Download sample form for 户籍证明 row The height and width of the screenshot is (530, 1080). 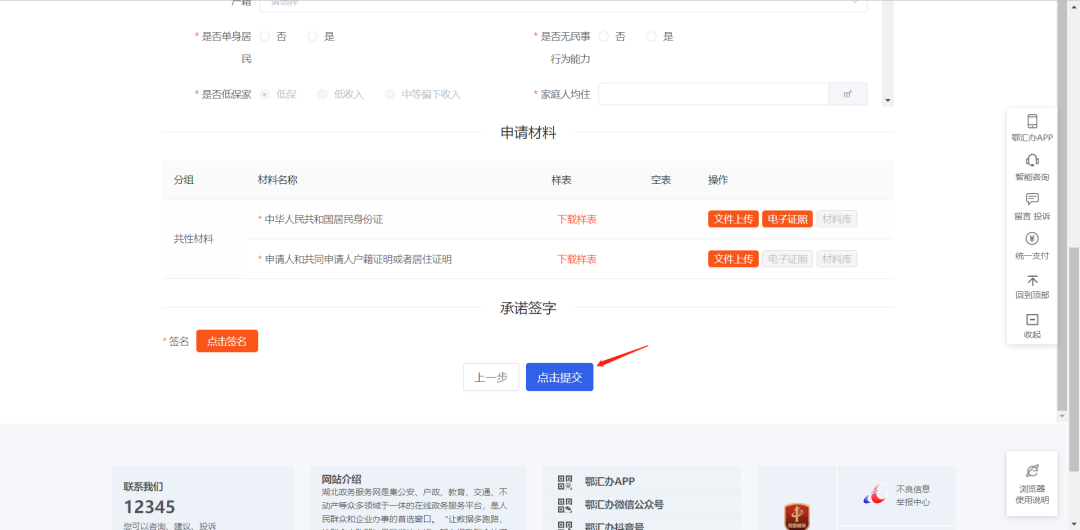(577, 259)
